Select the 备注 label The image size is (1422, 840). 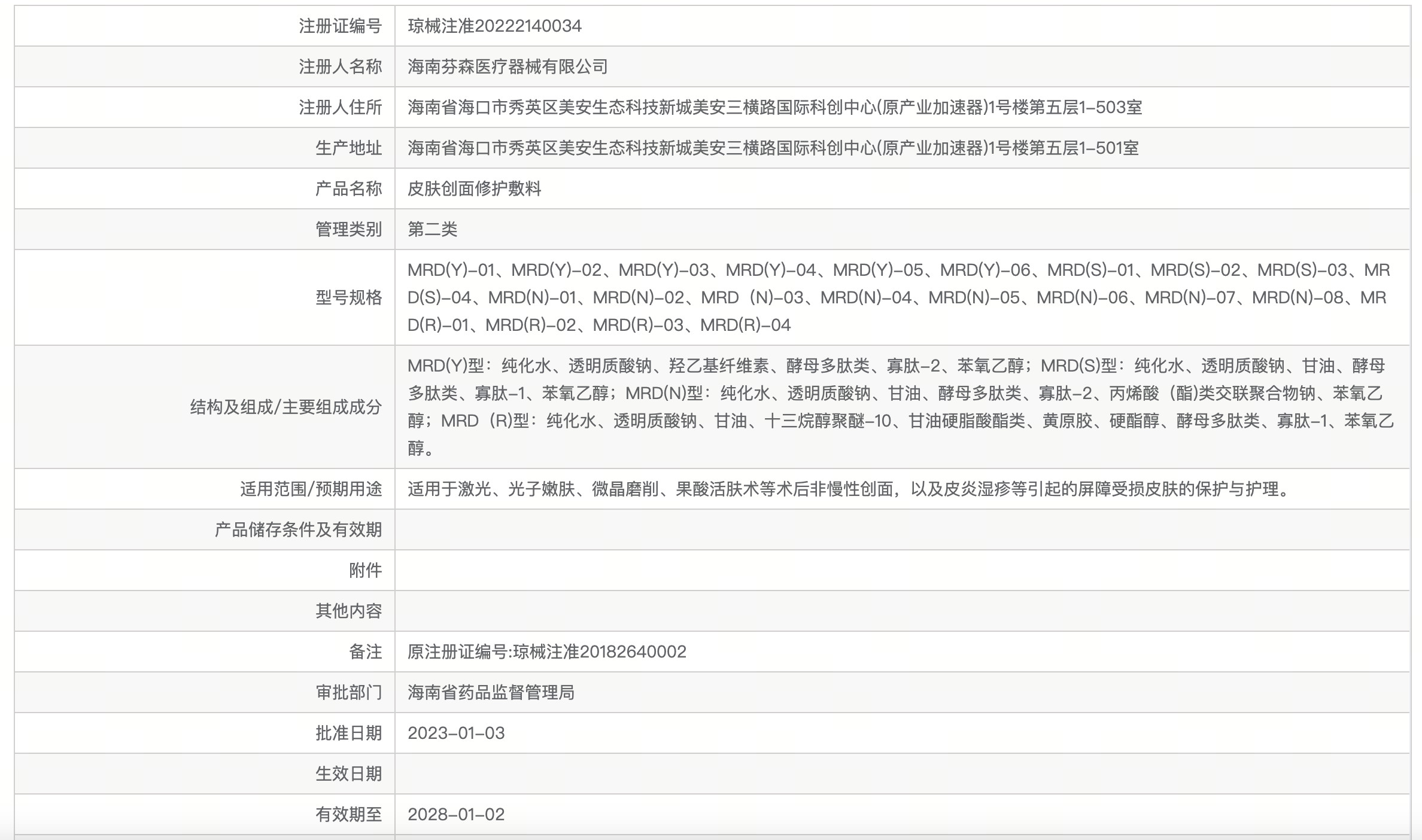pyautogui.click(x=365, y=652)
